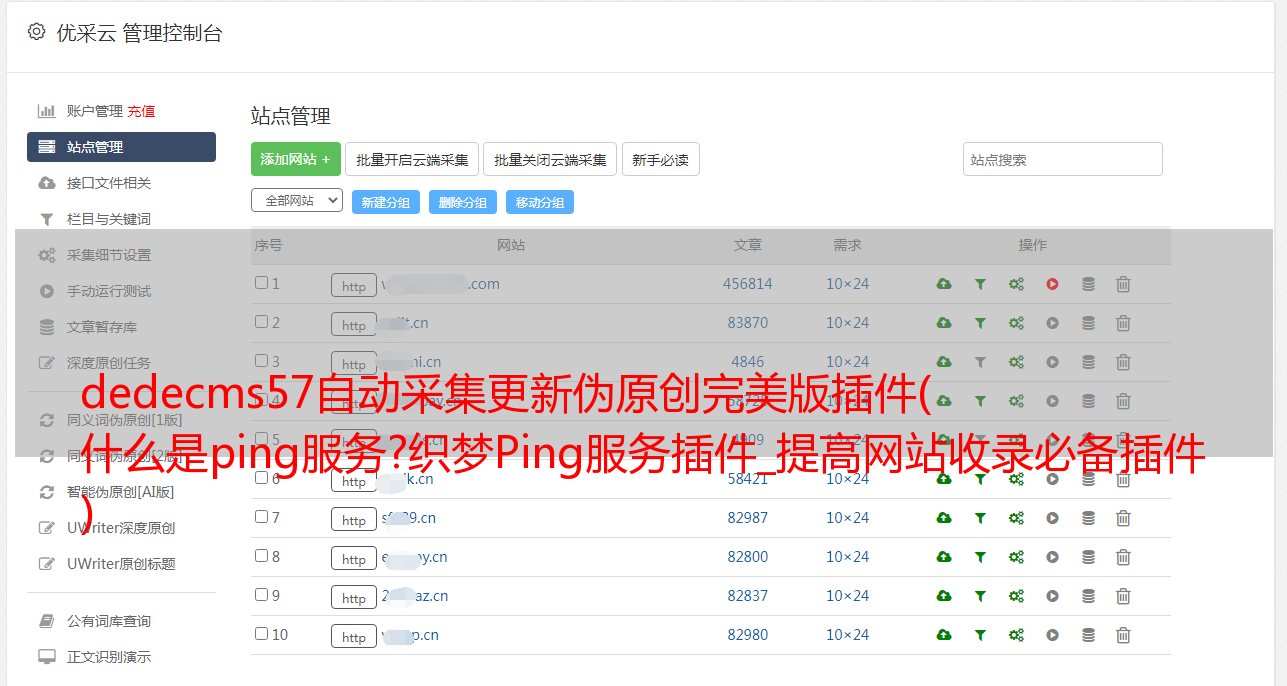Click trash icon in row 2
1287x686 pixels.
click(1123, 323)
